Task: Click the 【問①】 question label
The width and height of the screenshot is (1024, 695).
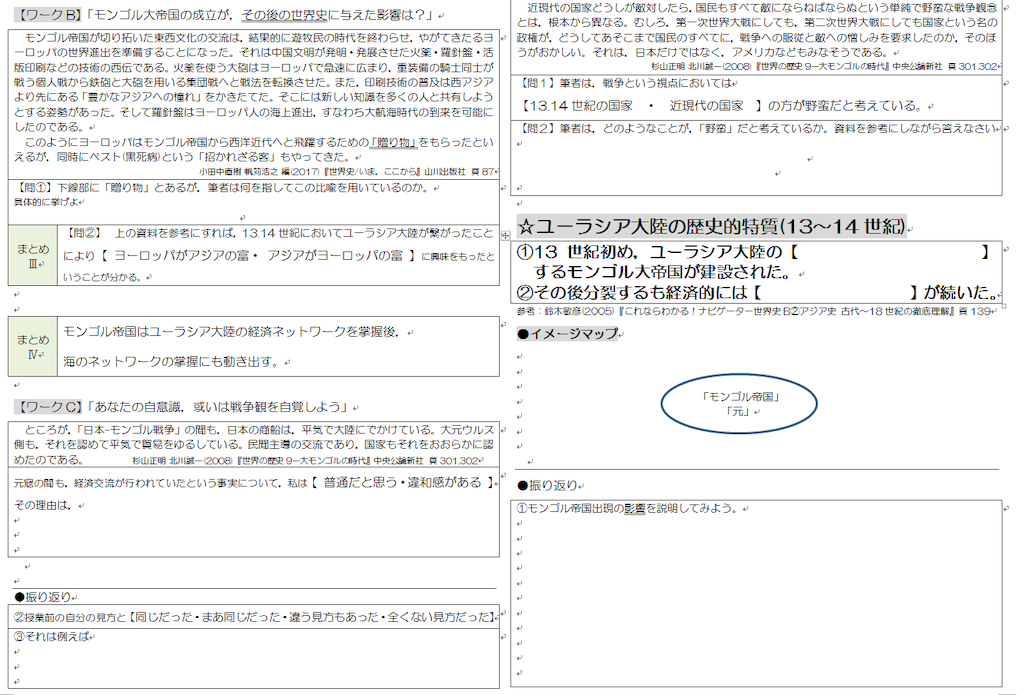Action: [x=36, y=188]
